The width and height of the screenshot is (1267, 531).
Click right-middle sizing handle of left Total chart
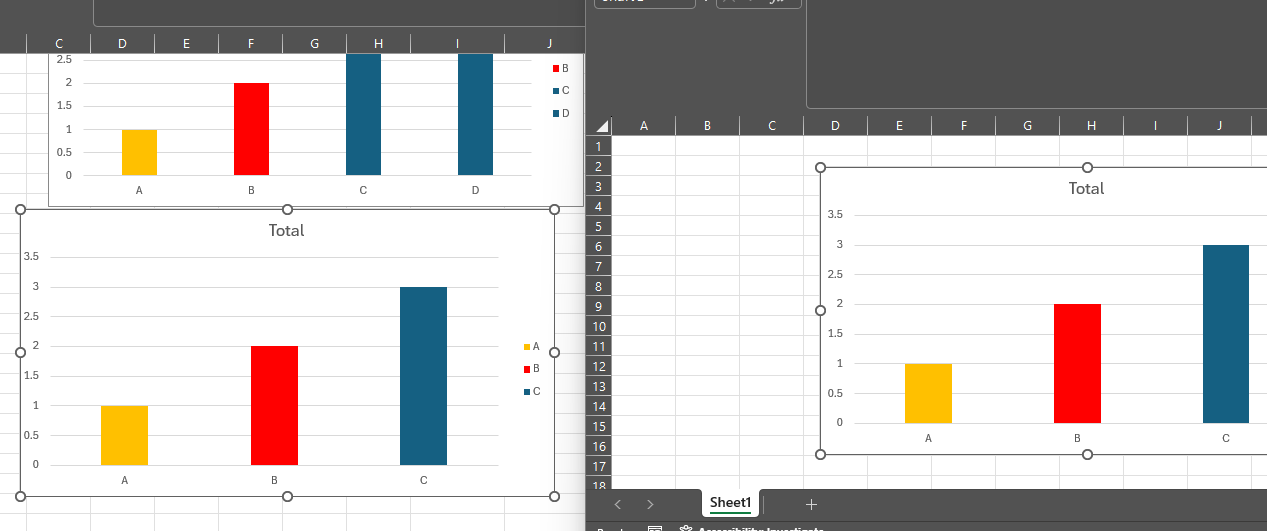(555, 352)
